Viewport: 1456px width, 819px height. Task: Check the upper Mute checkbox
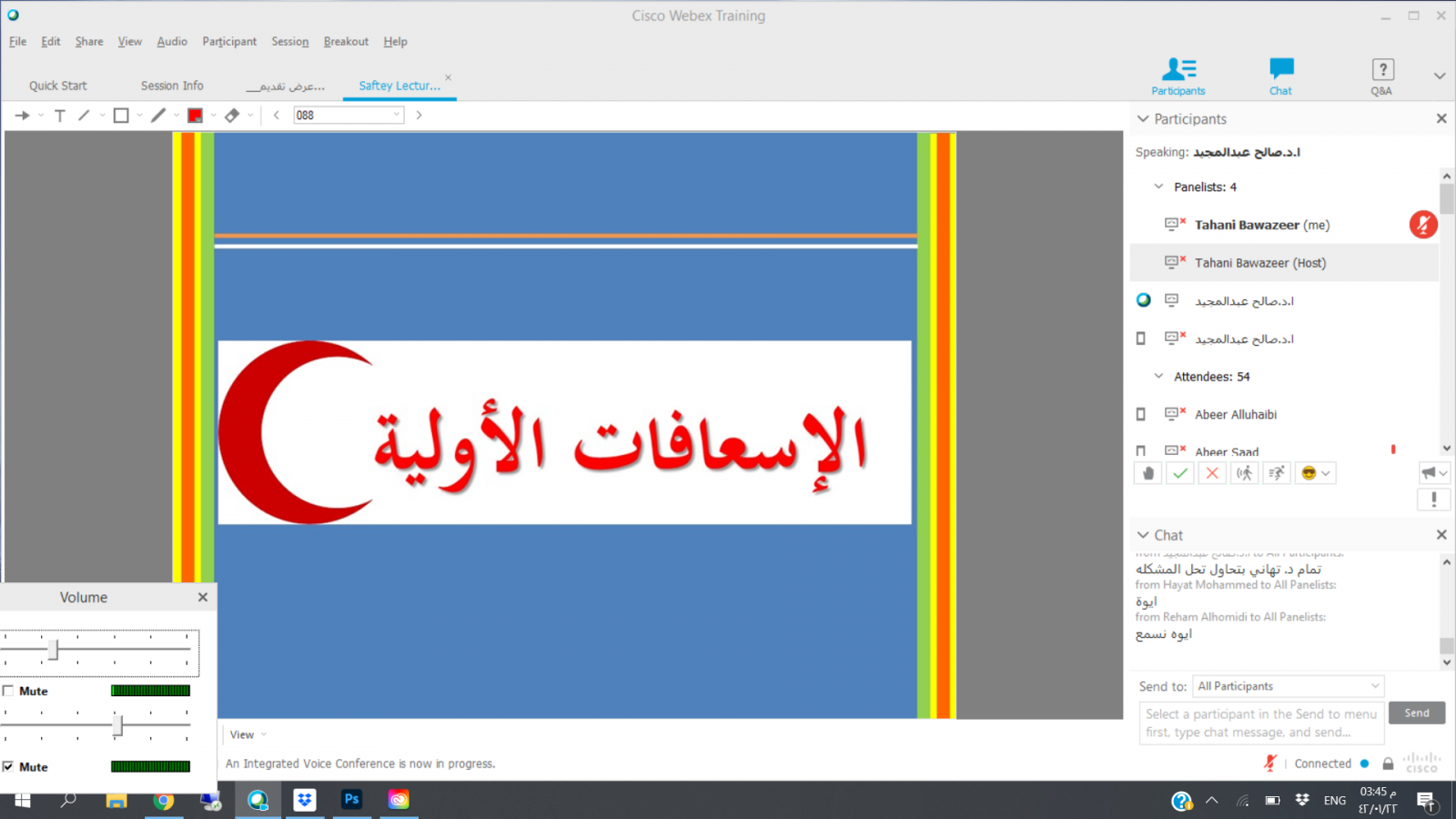(x=8, y=692)
